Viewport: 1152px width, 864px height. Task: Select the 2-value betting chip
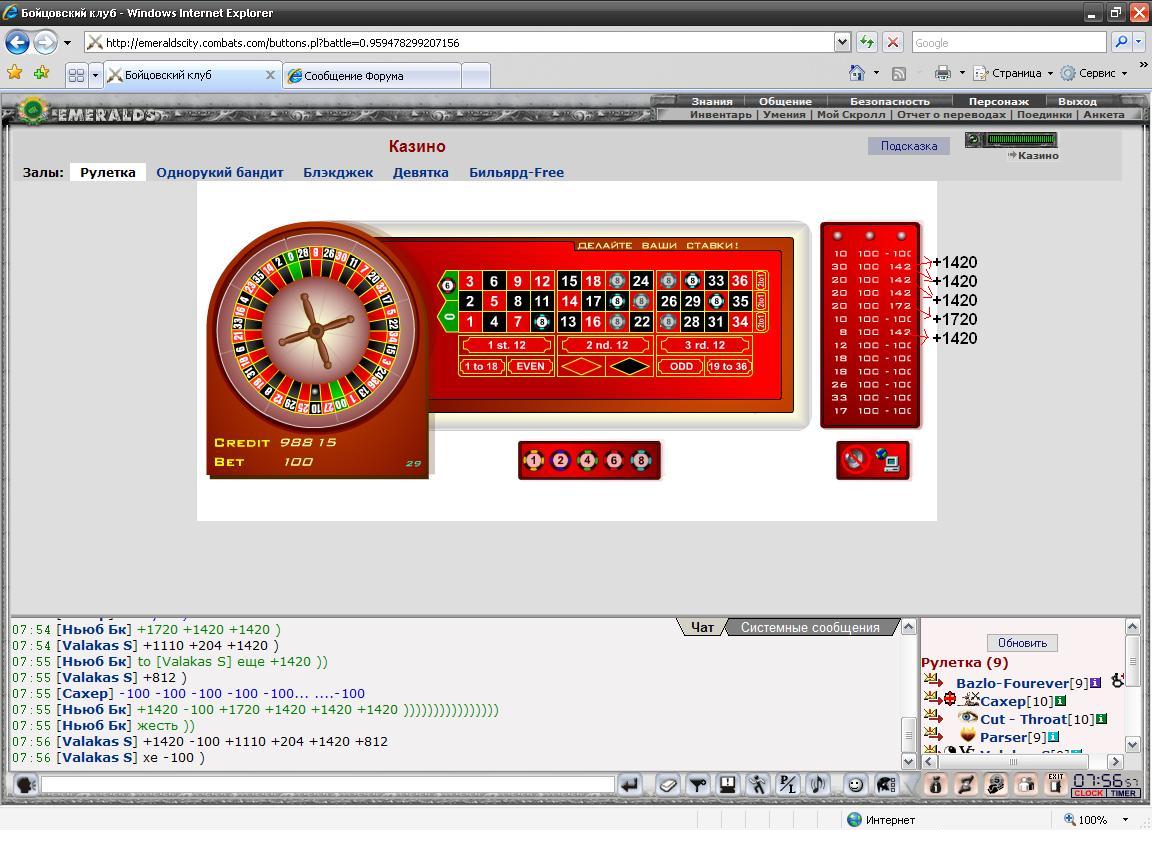click(x=561, y=461)
